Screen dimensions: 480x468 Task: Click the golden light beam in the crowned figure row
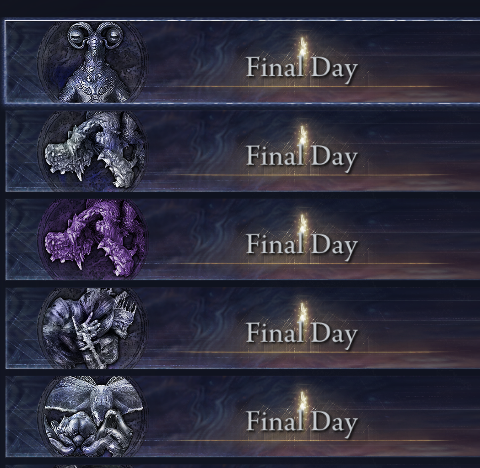[x=302, y=314]
